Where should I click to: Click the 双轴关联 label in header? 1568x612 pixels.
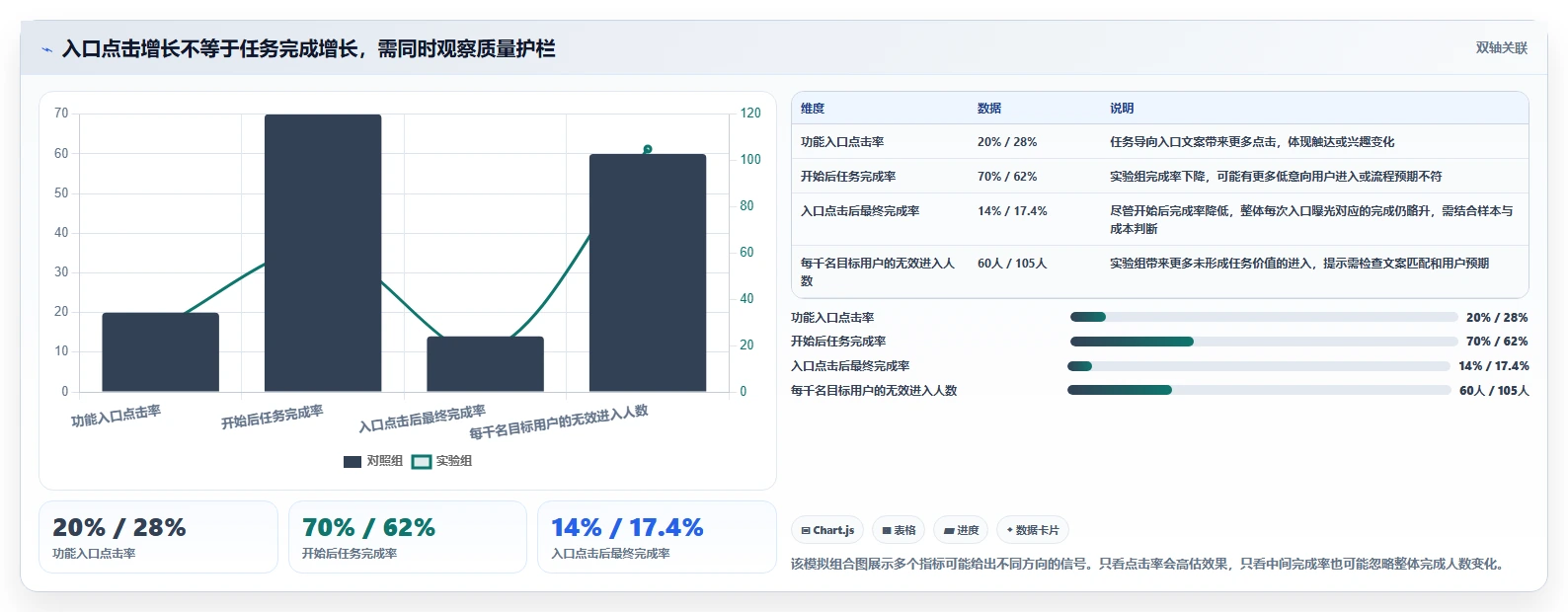point(1501,48)
